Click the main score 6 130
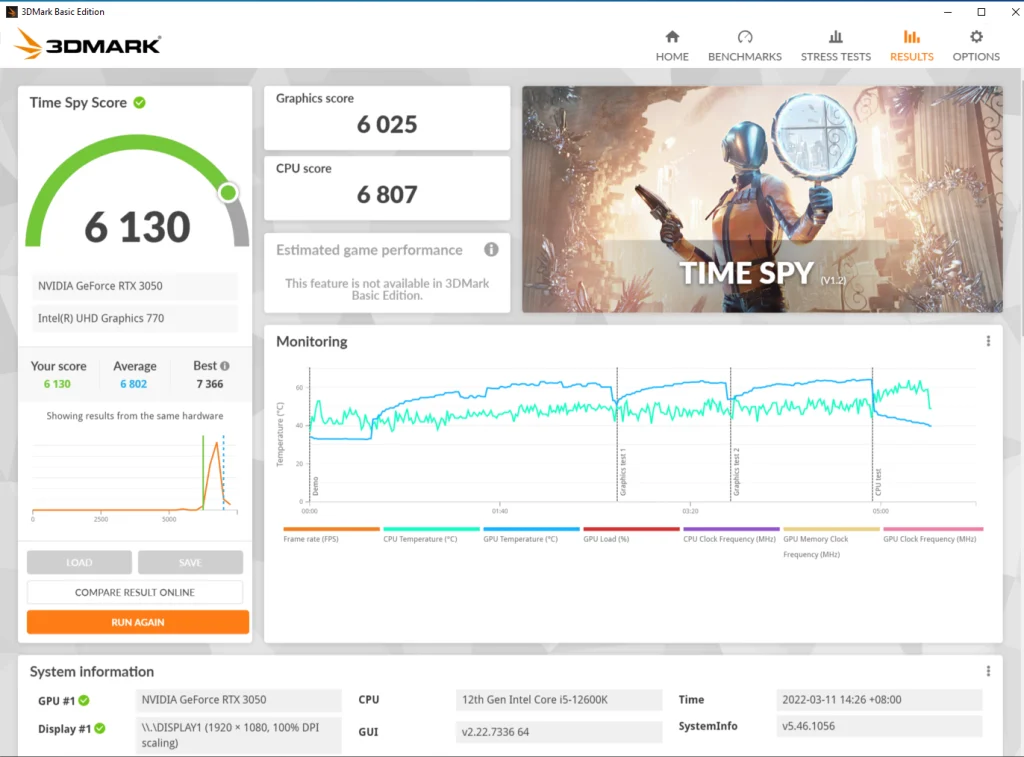1024x757 pixels. pyautogui.click(x=137, y=227)
